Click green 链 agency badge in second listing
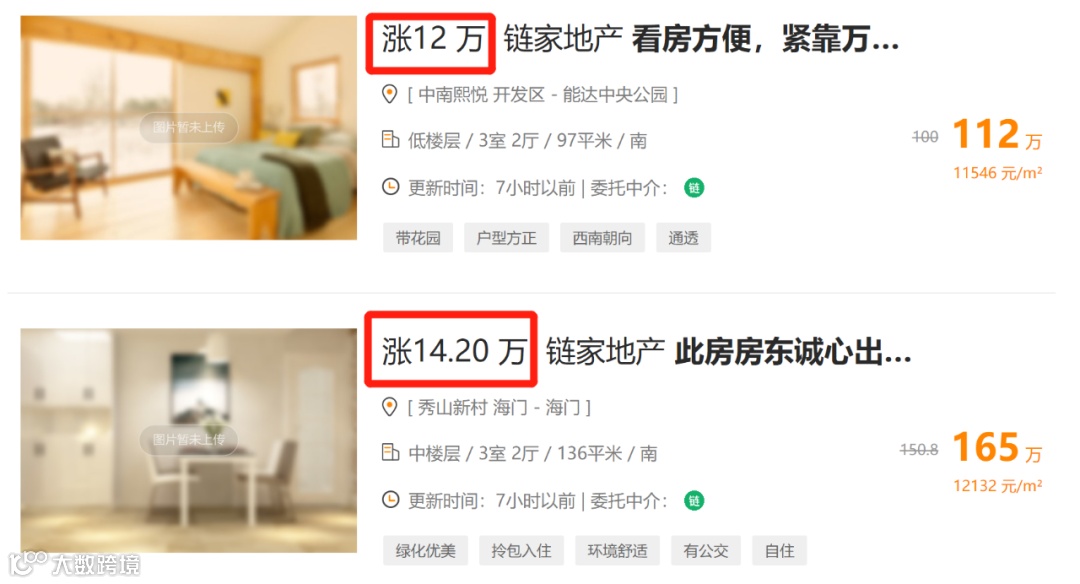This screenshot has width=1080, height=584. (x=694, y=501)
